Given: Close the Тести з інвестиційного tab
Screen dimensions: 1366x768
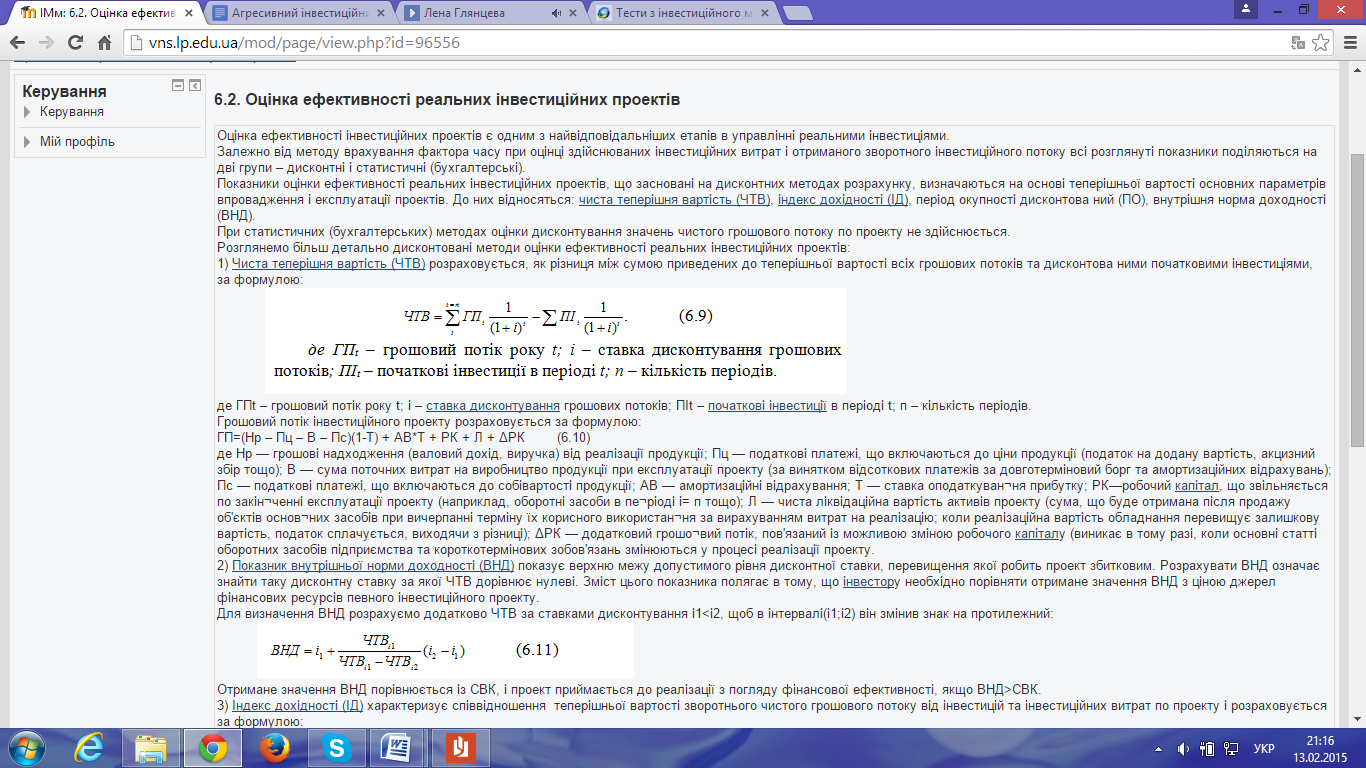Looking at the screenshot, I should (764, 14).
